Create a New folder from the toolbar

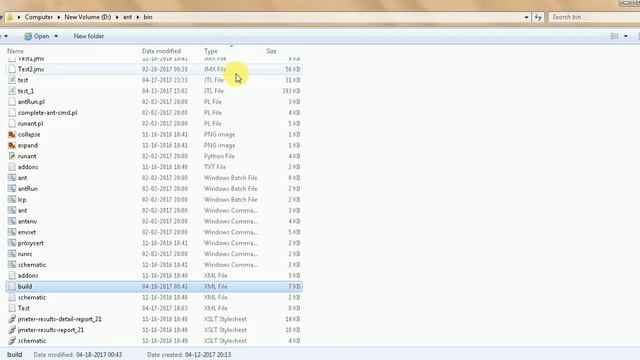(x=89, y=36)
